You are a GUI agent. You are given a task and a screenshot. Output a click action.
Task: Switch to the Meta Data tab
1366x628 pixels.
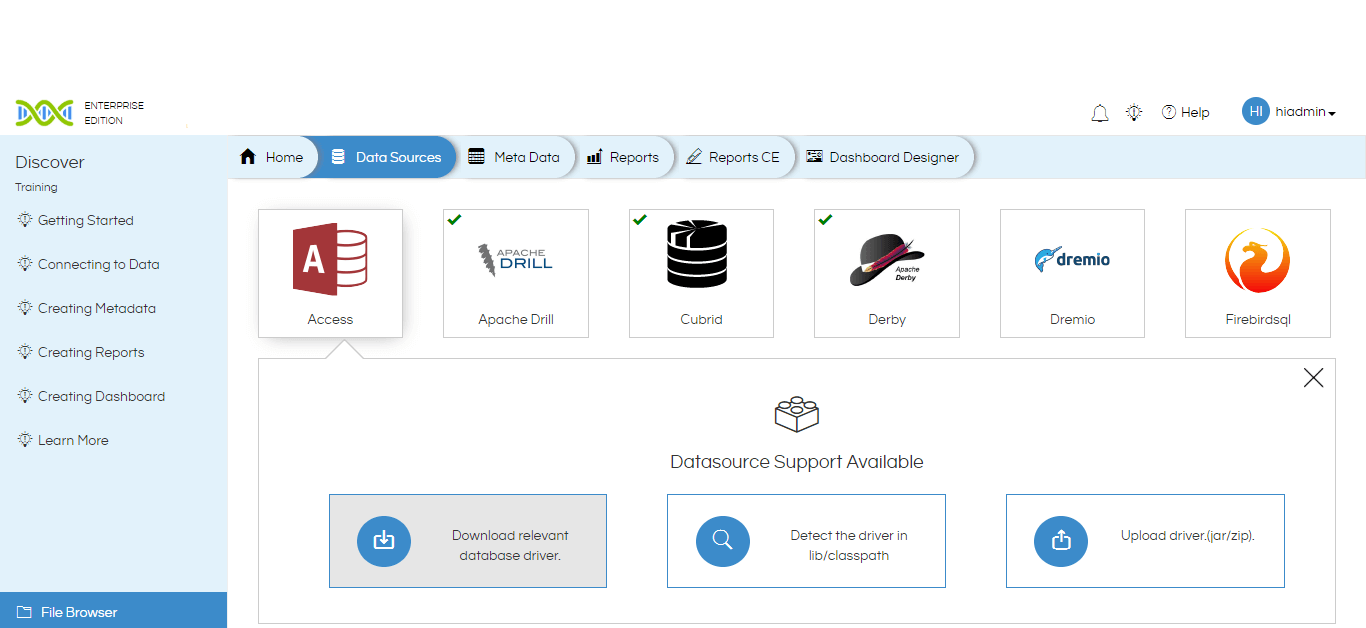coord(514,157)
